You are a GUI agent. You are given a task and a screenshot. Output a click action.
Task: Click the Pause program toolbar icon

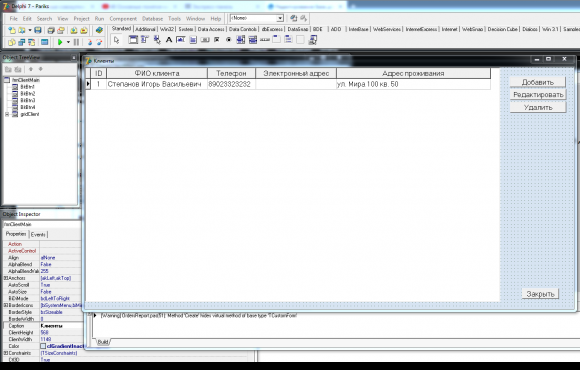pos(77,43)
